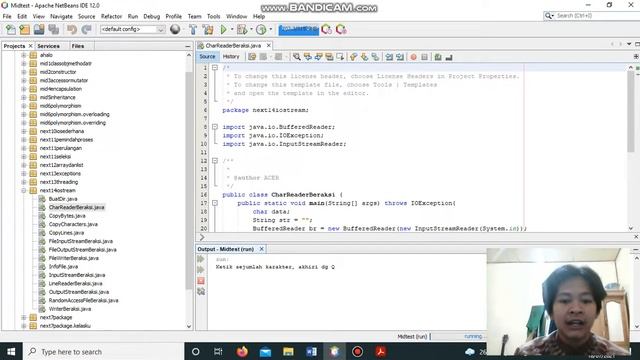Viewport: 640px width, 360px height.
Task: Click the Re-run icon in Output panel
Action: (201, 259)
